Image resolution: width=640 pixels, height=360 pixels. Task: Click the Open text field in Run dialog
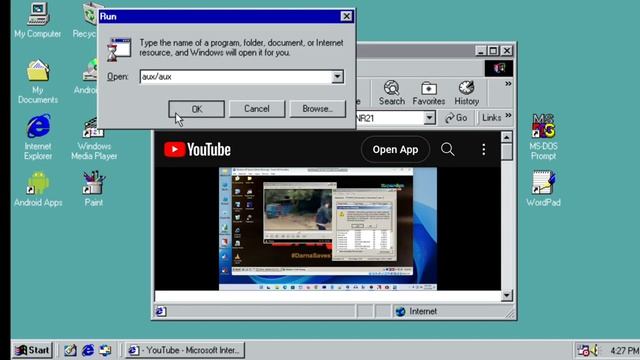coord(236,77)
